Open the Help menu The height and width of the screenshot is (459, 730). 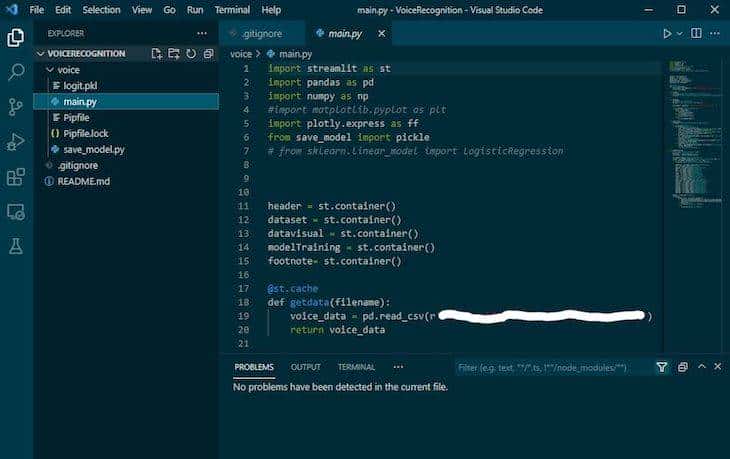(x=271, y=10)
